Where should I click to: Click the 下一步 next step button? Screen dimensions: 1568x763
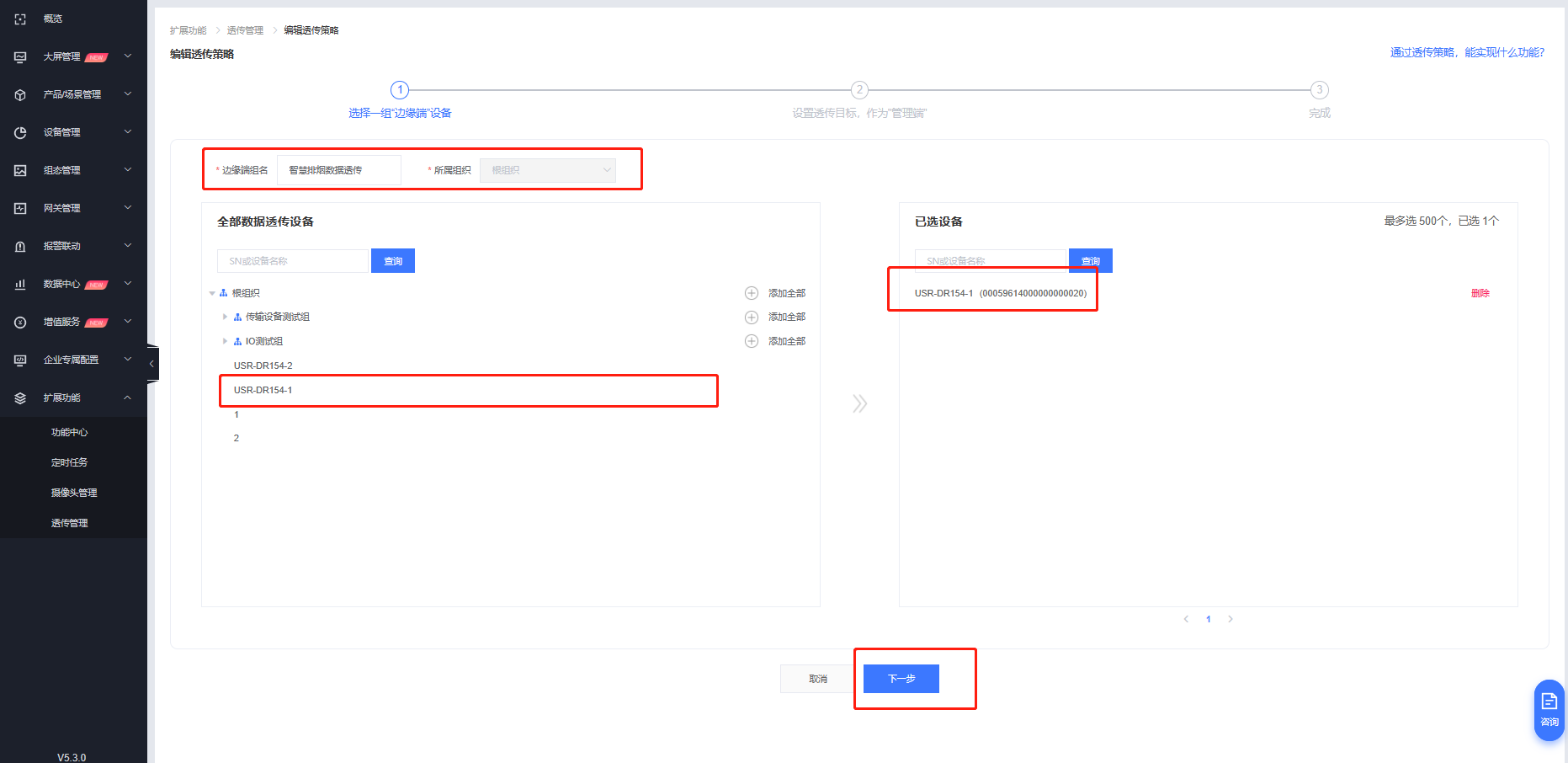click(x=901, y=679)
